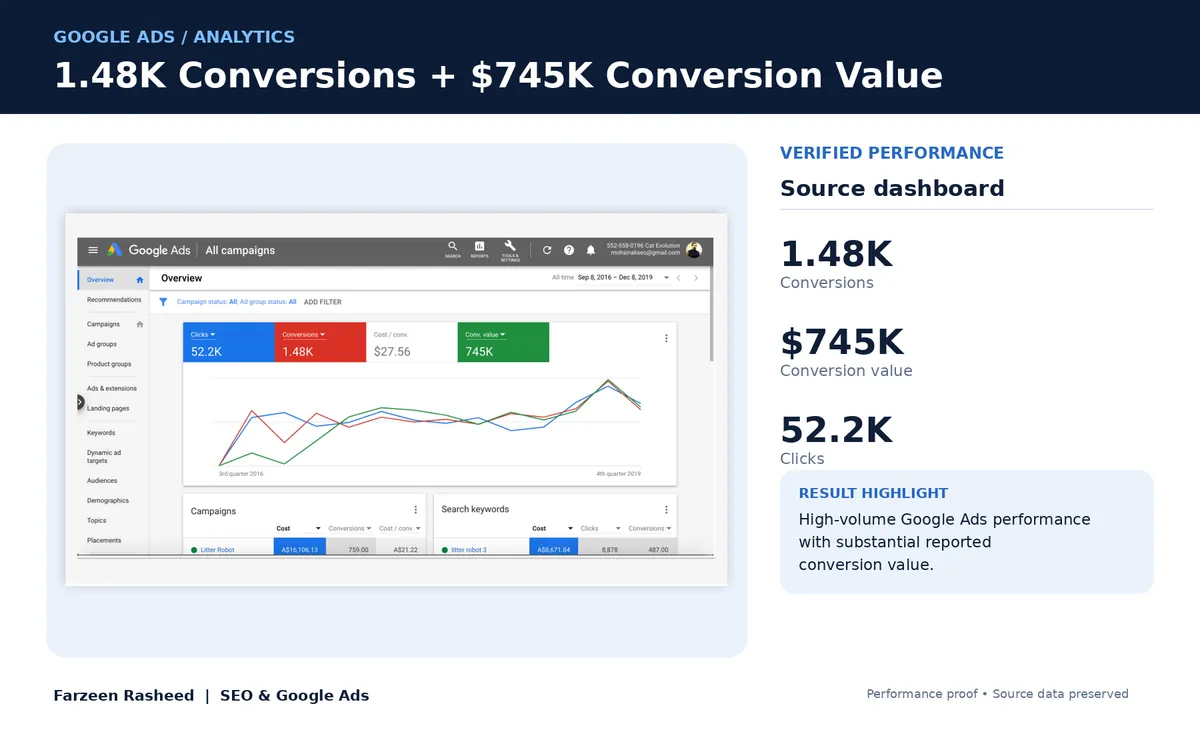Open the help question mark icon

pos(569,250)
